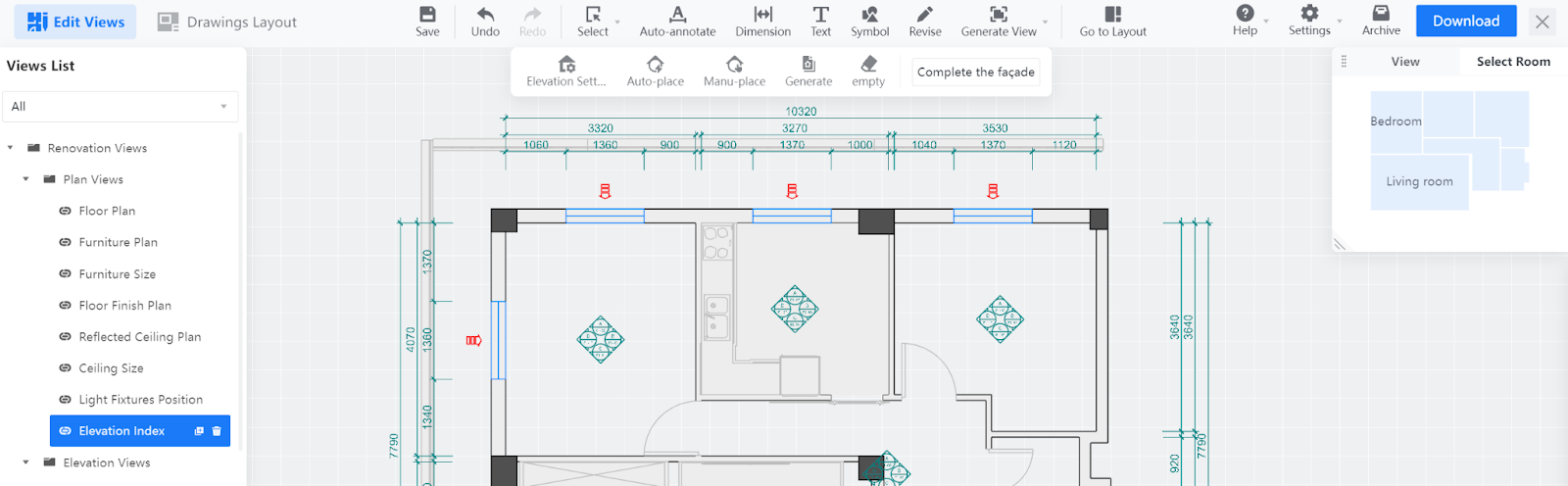Expand the Generate View dropdown arrow
This screenshot has width=1568, height=486.
click(1046, 22)
